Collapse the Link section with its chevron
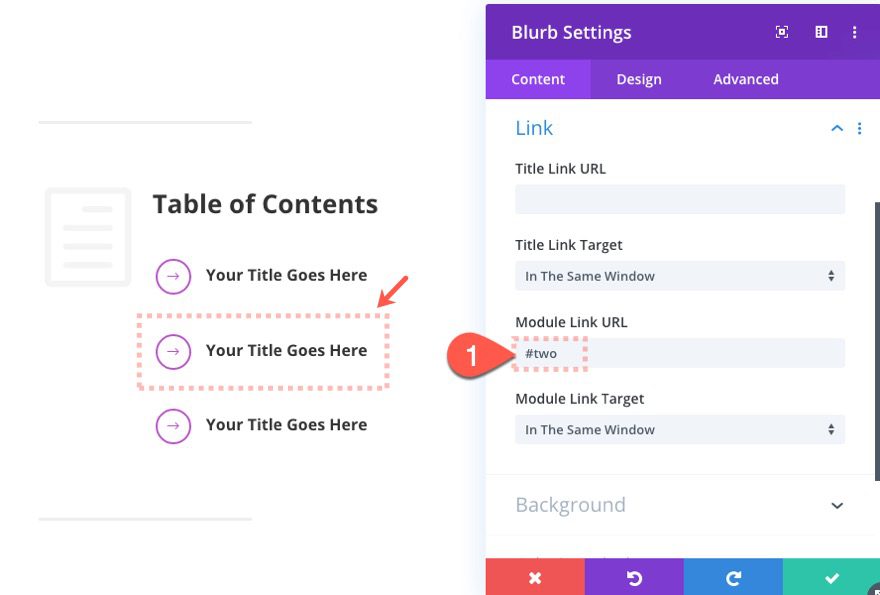Screen dimensions: 880x595 click(x=837, y=128)
